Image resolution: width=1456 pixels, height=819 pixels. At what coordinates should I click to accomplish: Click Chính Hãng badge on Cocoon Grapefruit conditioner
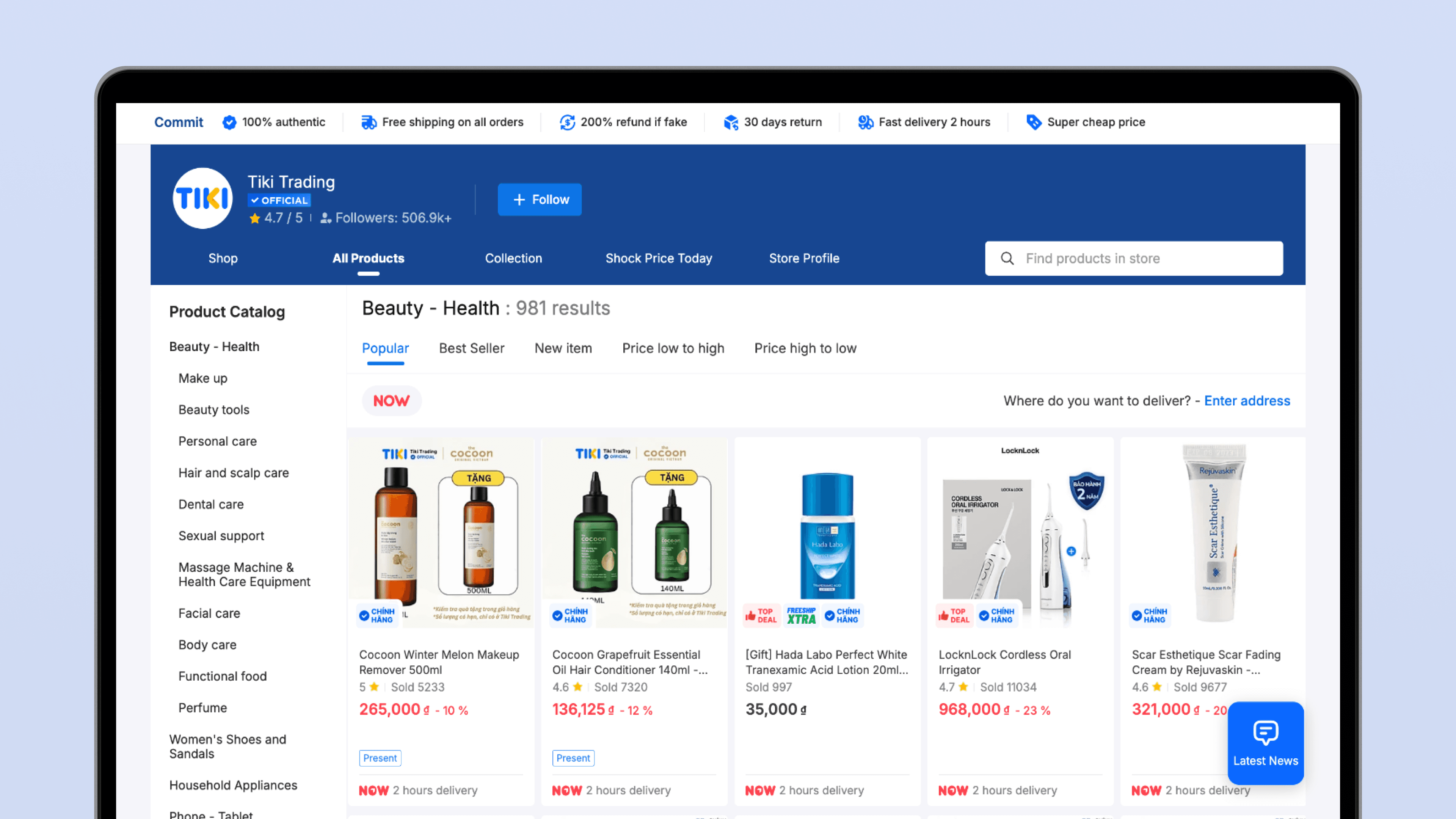[x=570, y=615]
